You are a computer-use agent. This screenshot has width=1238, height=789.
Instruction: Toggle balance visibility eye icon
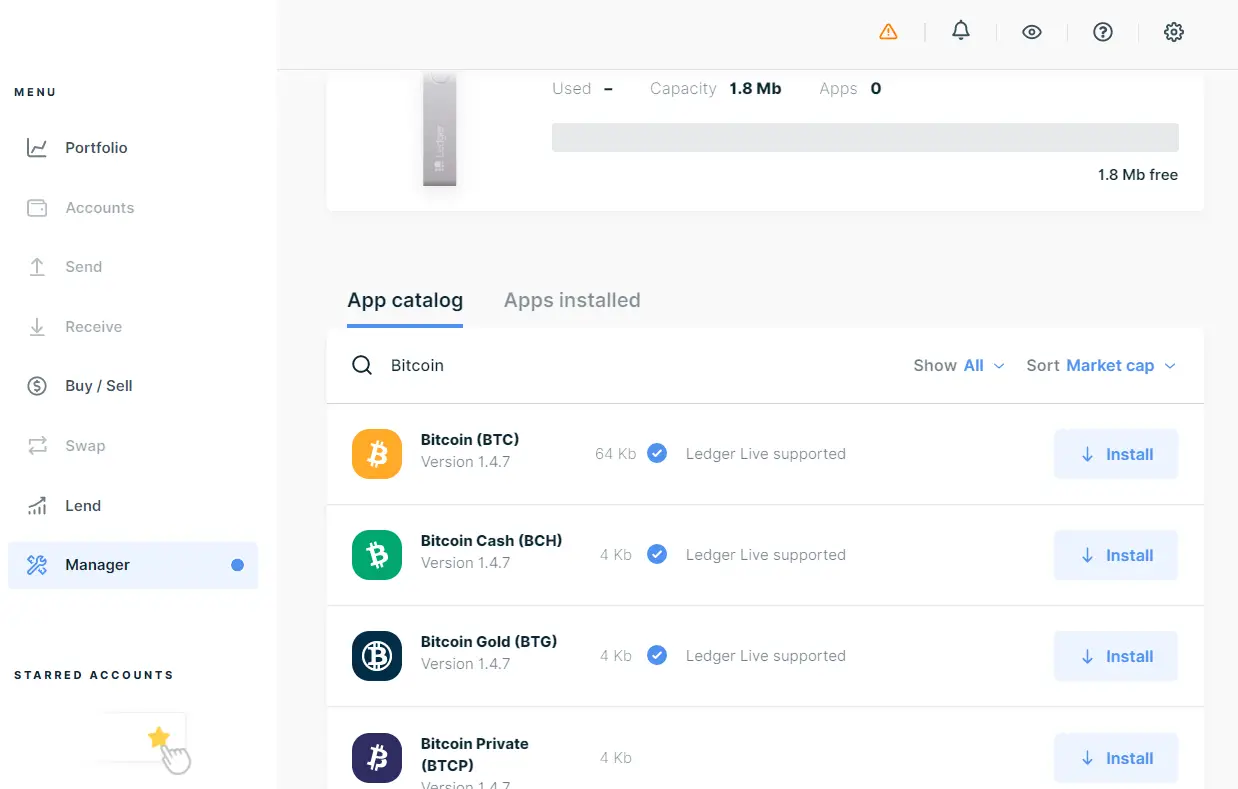[x=1032, y=32]
